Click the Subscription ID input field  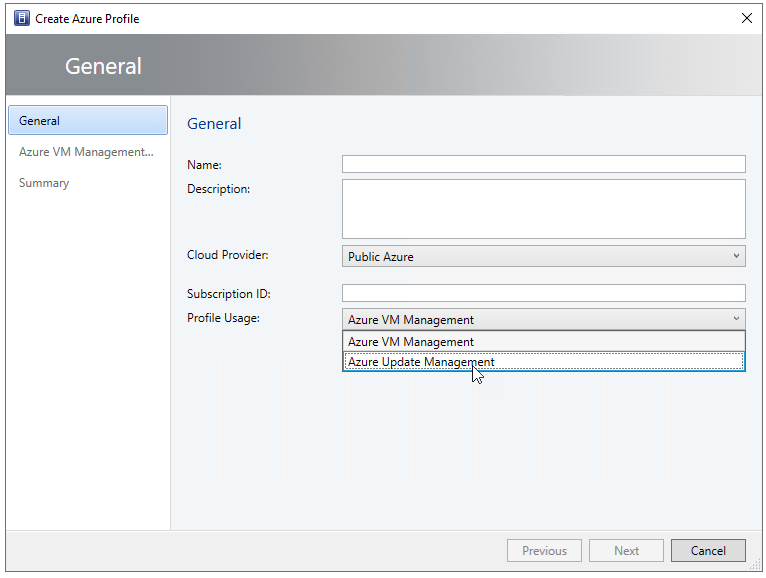coord(543,293)
